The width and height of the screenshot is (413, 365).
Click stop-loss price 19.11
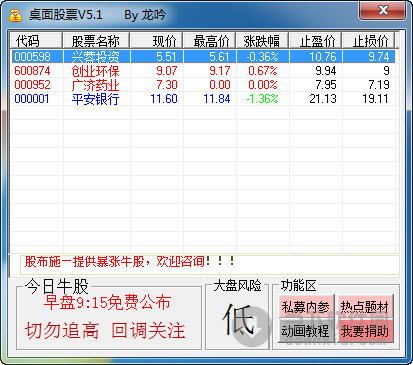[x=376, y=99]
